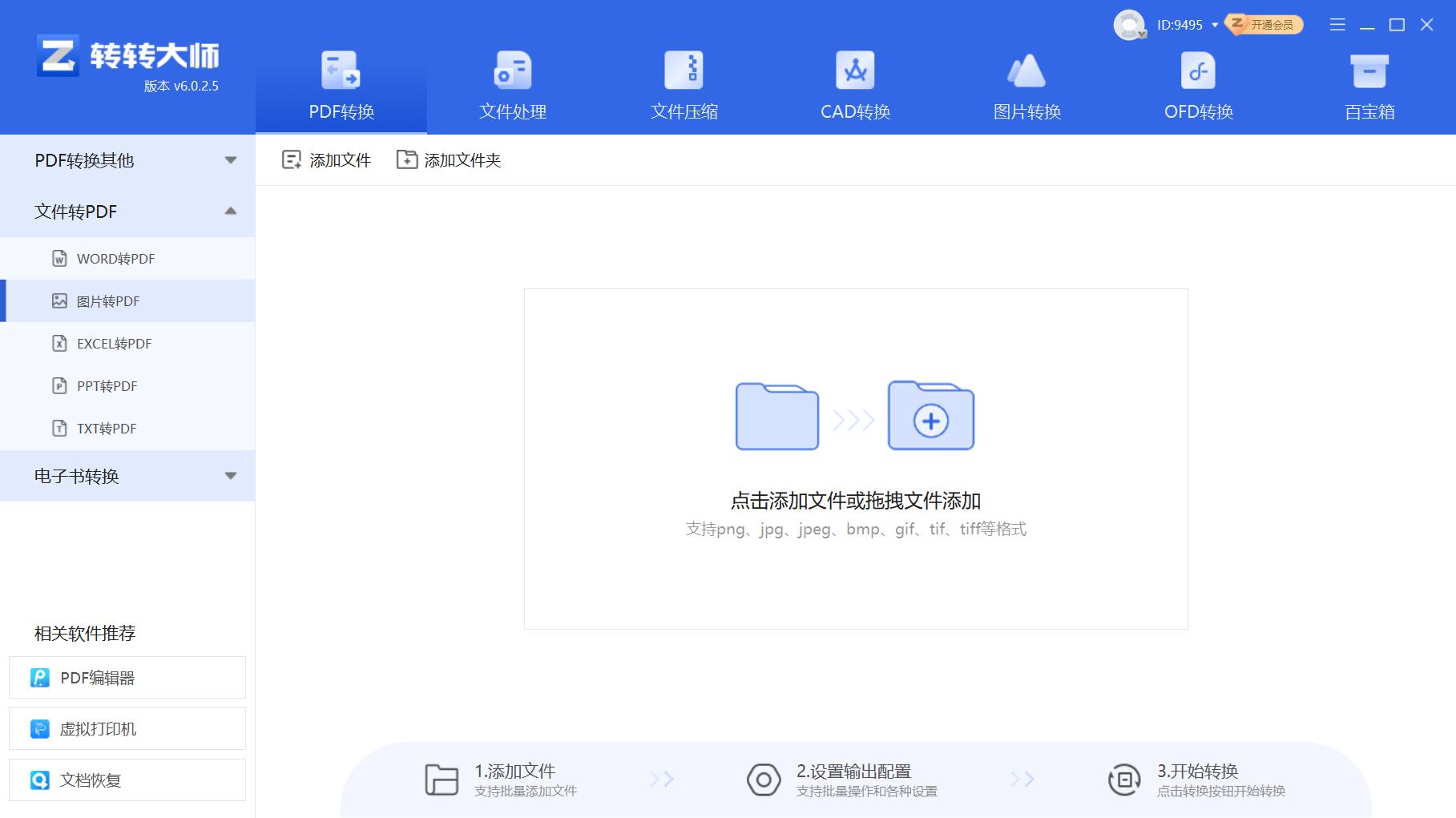
Task: Click the 开通会员 membership button
Action: [x=1264, y=25]
